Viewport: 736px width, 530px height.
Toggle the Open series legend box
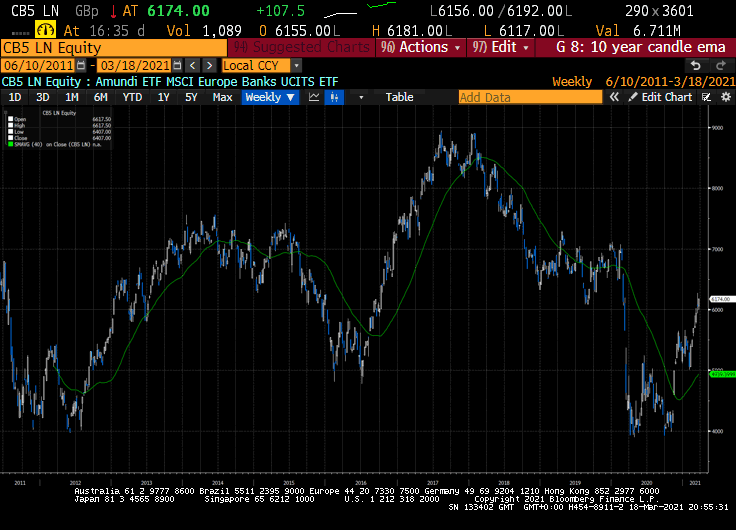[x=10, y=119]
